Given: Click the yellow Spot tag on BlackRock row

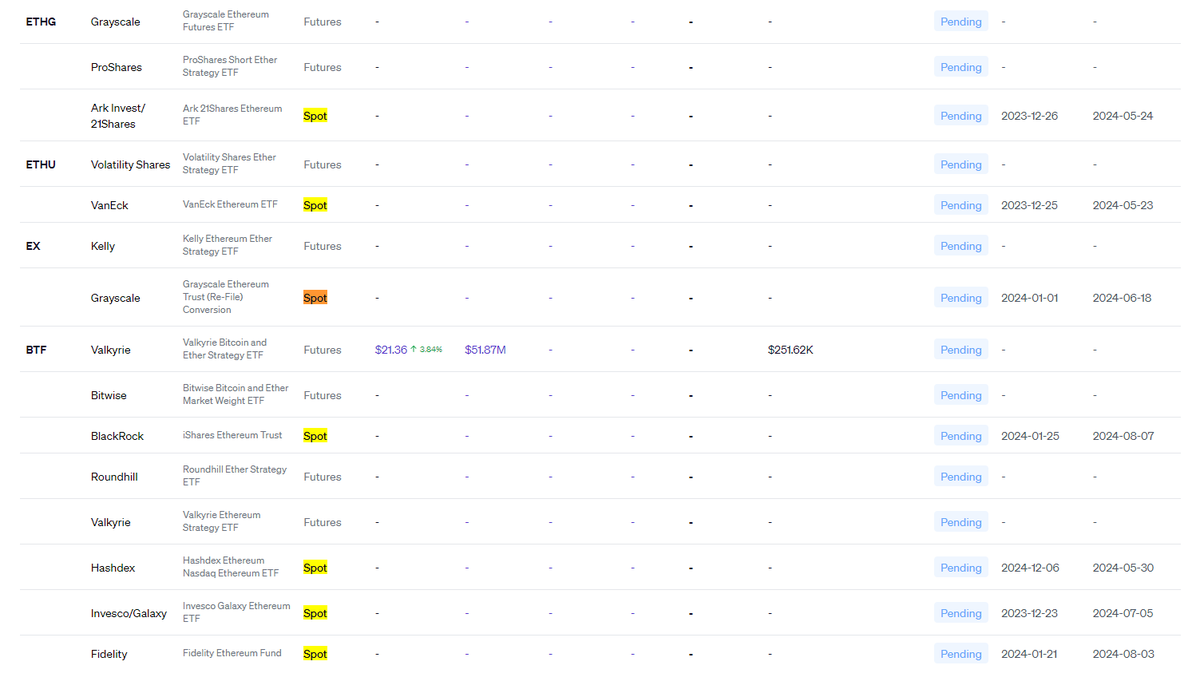Looking at the screenshot, I should (x=314, y=435).
